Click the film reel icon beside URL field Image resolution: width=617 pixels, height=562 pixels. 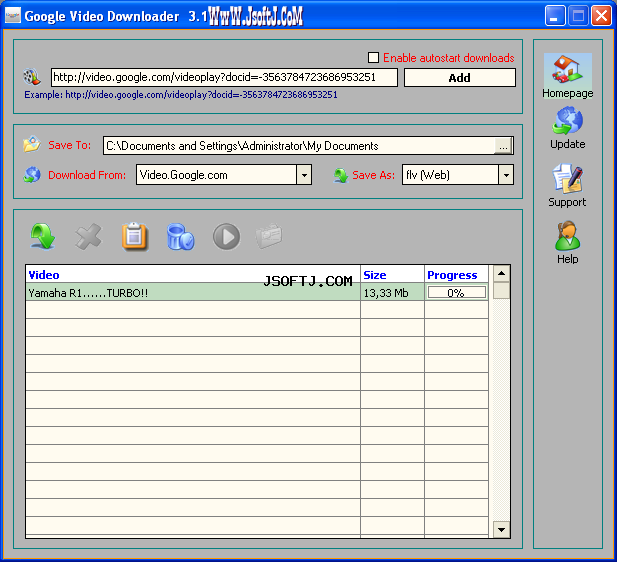click(32, 77)
